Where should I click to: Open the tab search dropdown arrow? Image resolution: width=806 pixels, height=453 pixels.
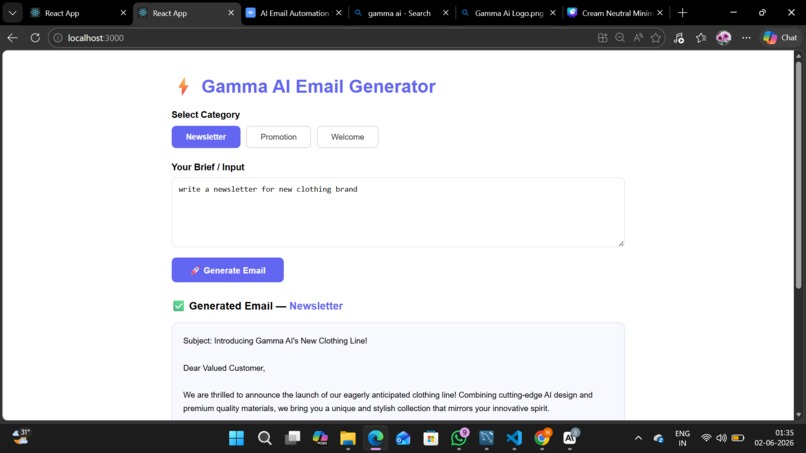pyautogui.click(x=12, y=13)
